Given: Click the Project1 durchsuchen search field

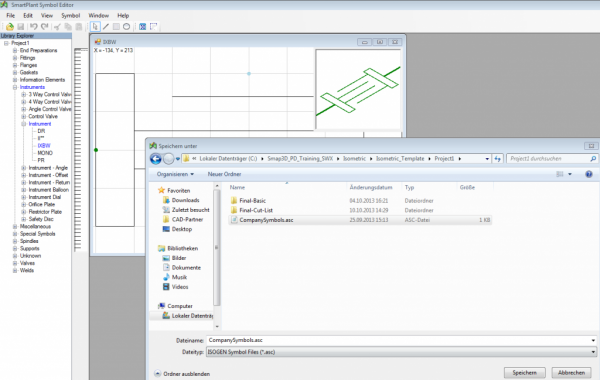Looking at the screenshot, I should point(548,158).
